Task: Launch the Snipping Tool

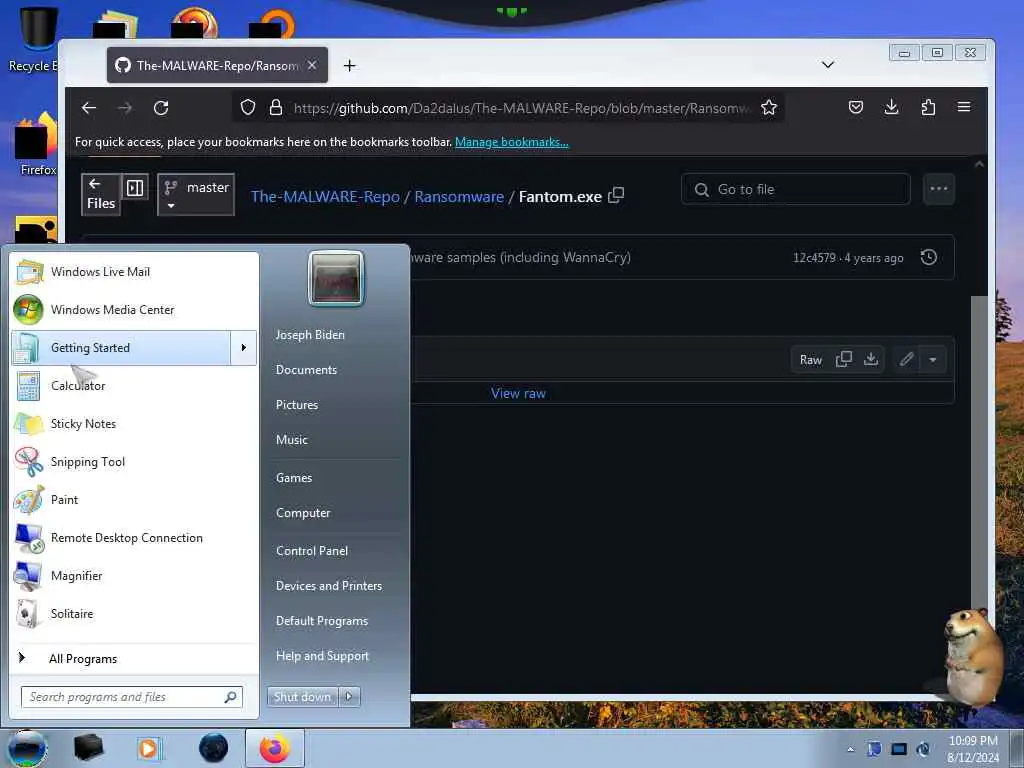Action: pos(134,462)
